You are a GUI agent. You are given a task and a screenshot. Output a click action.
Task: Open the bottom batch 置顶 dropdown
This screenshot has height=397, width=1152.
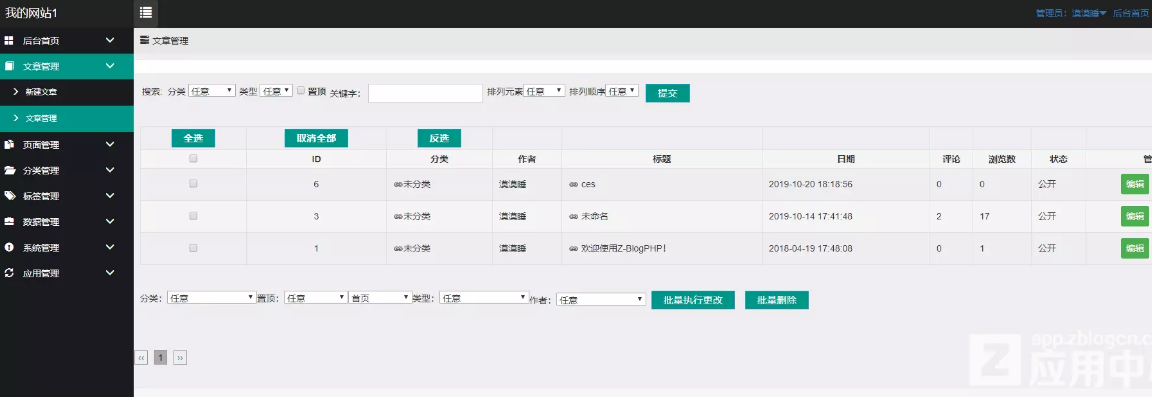[x=315, y=298]
